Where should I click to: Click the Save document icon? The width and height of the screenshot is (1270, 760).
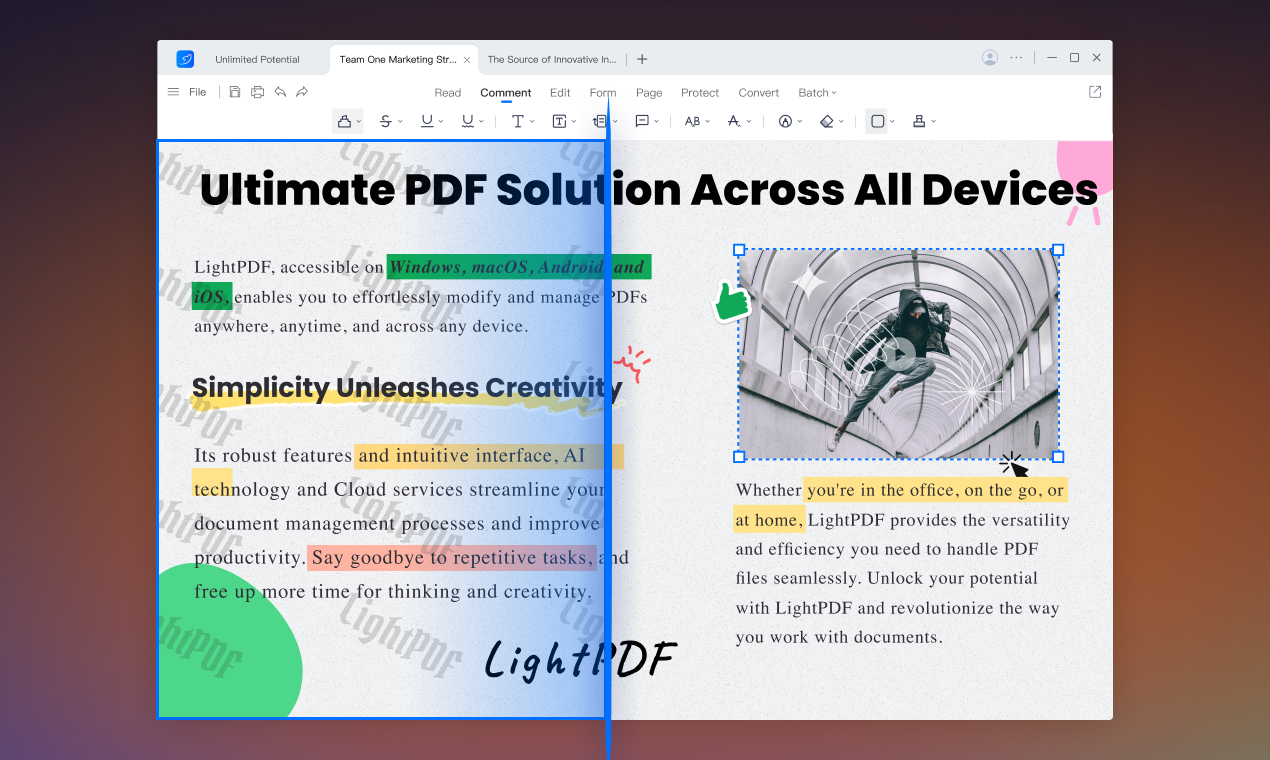click(x=235, y=91)
